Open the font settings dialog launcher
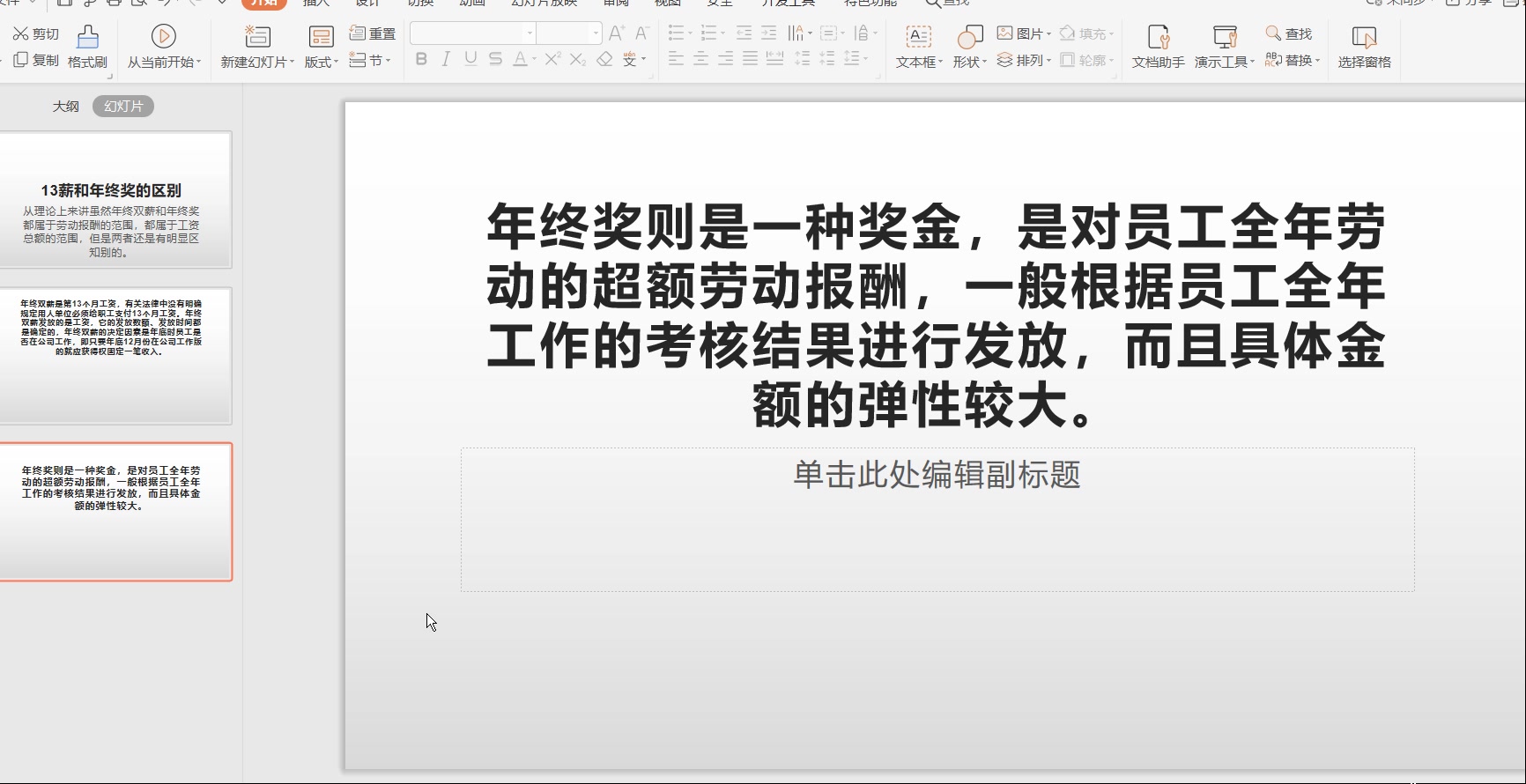 [651, 77]
